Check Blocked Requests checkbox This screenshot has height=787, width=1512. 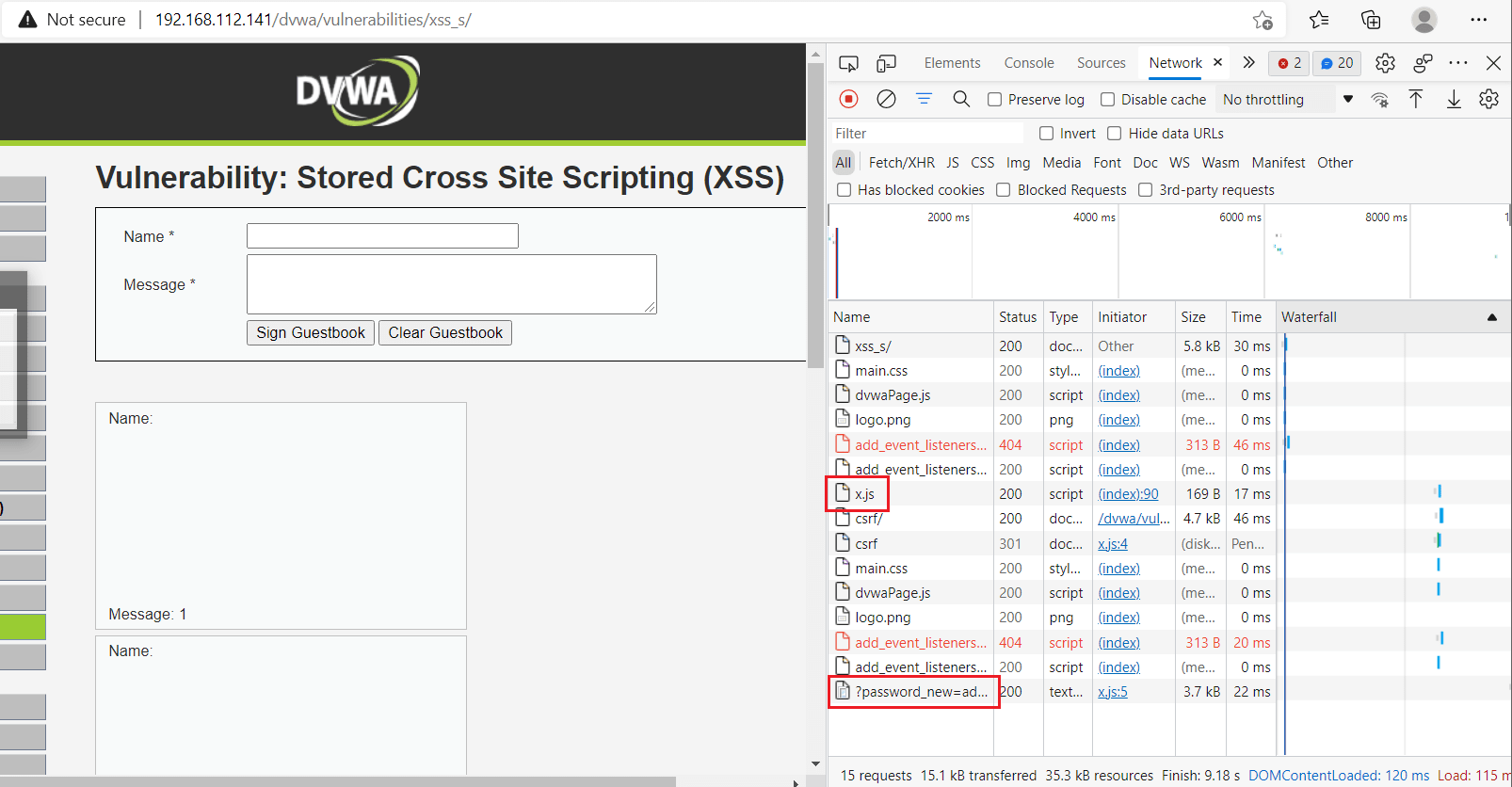click(1004, 190)
